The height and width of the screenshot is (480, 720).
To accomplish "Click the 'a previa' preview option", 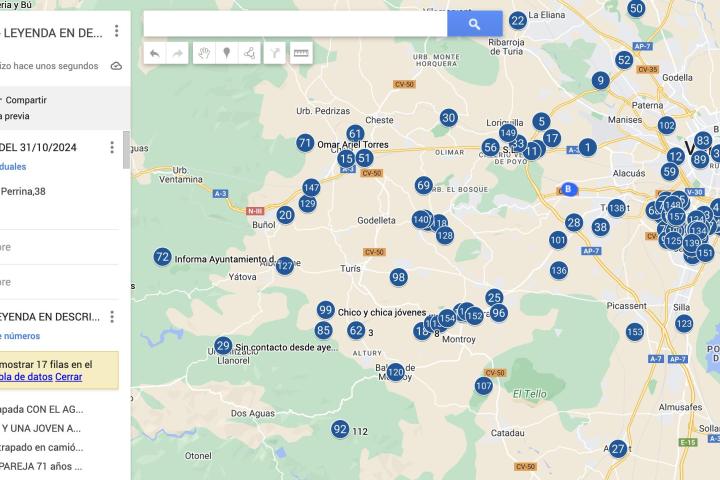I will pyautogui.click(x=15, y=116).
